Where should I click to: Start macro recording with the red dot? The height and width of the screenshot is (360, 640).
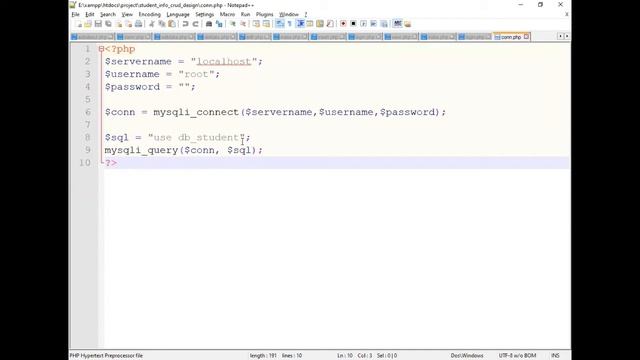coord(343,24)
